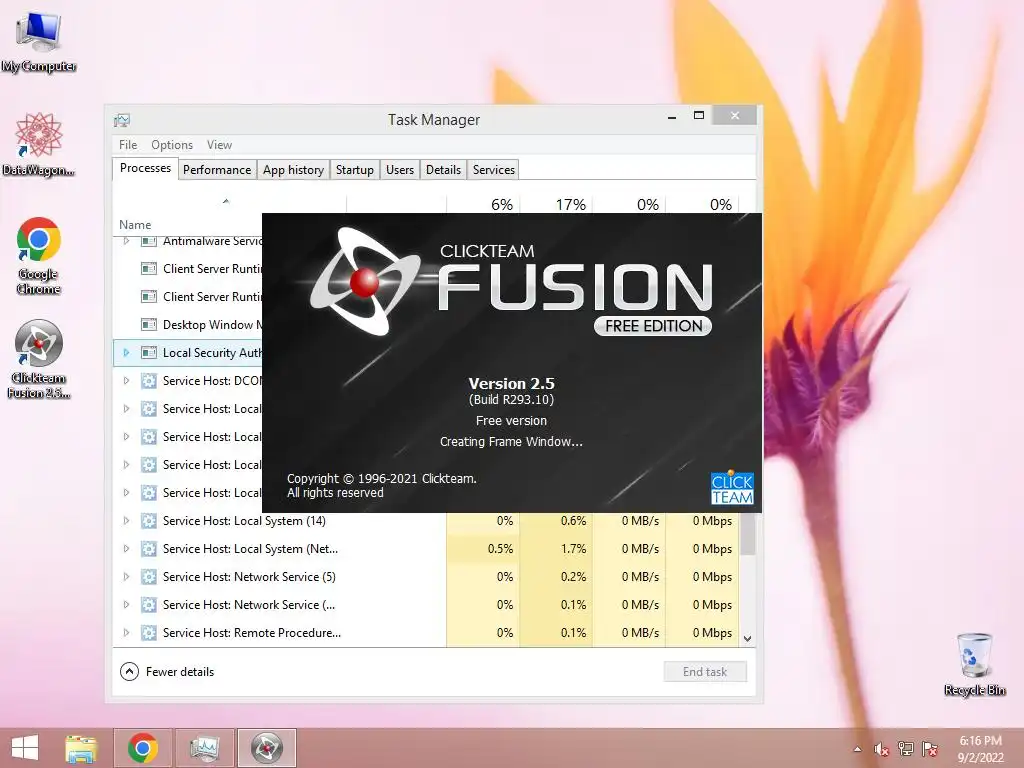Switch to the App history tab

point(293,170)
